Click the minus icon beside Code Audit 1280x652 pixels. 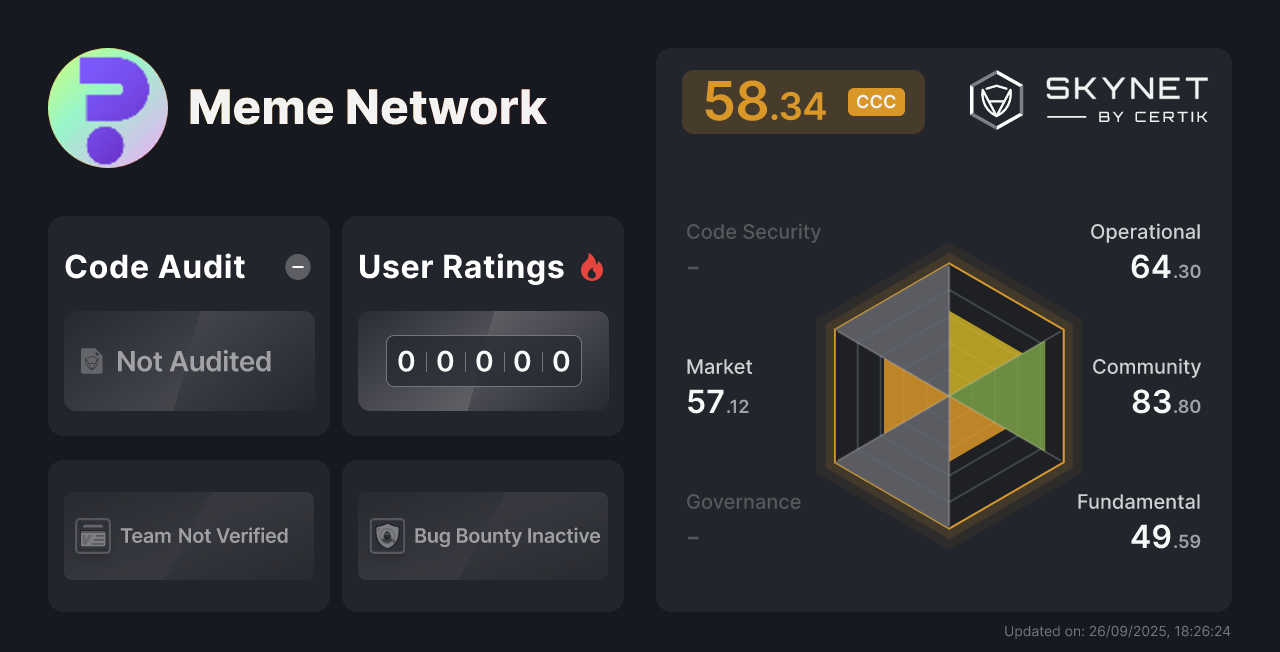[298, 267]
